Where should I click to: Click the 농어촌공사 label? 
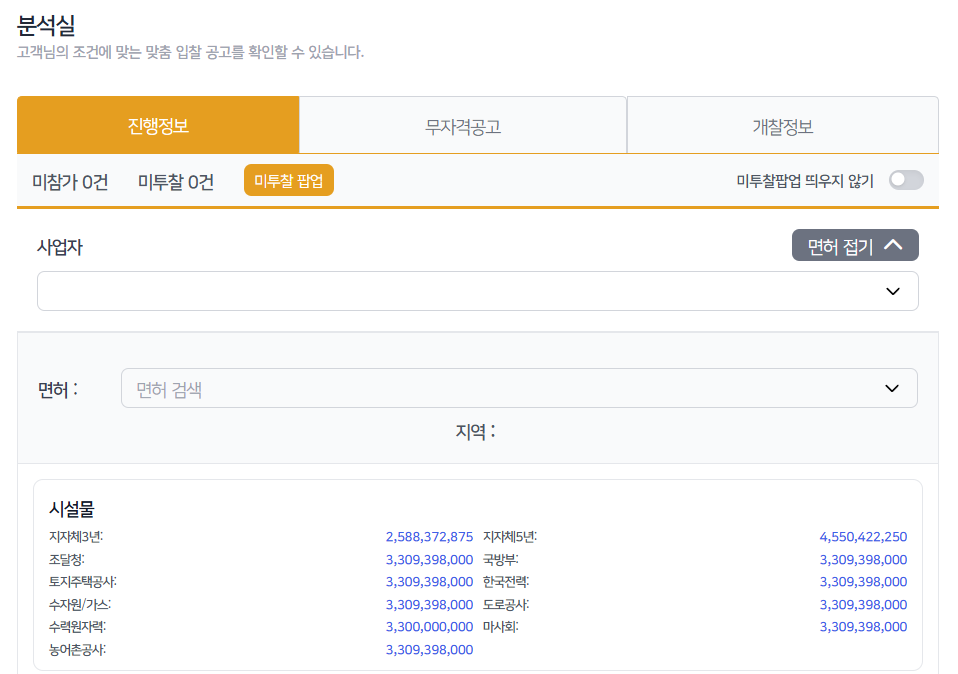coord(77,650)
